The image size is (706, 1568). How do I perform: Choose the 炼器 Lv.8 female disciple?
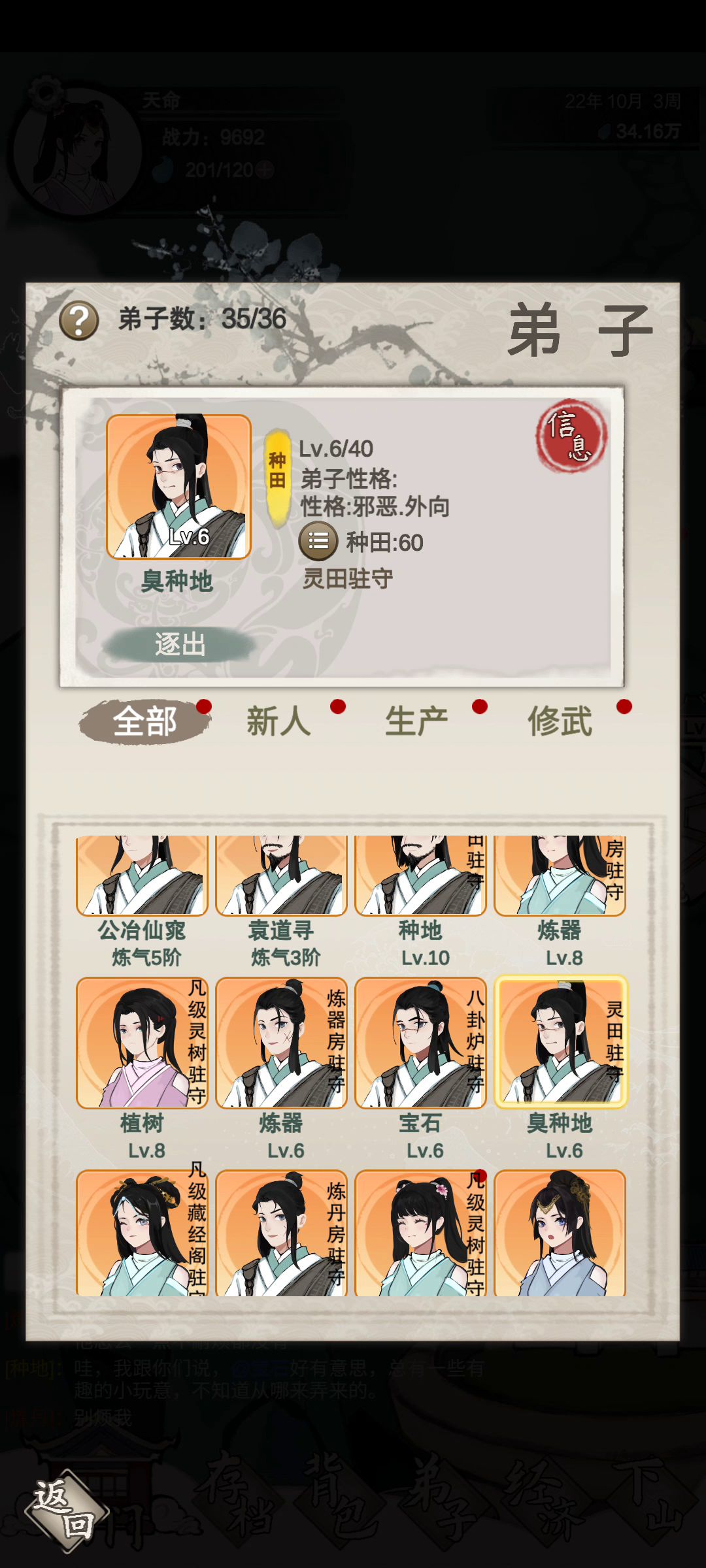click(x=560, y=875)
